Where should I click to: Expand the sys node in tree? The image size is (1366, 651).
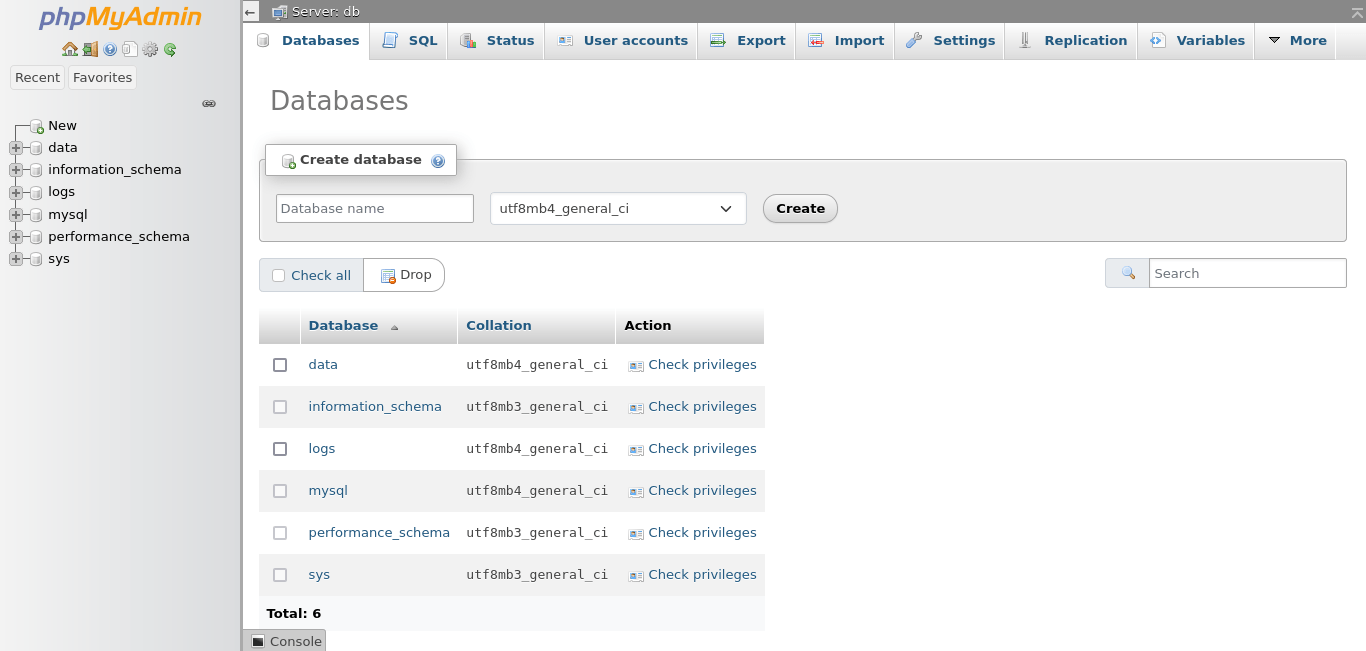[15, 259]
